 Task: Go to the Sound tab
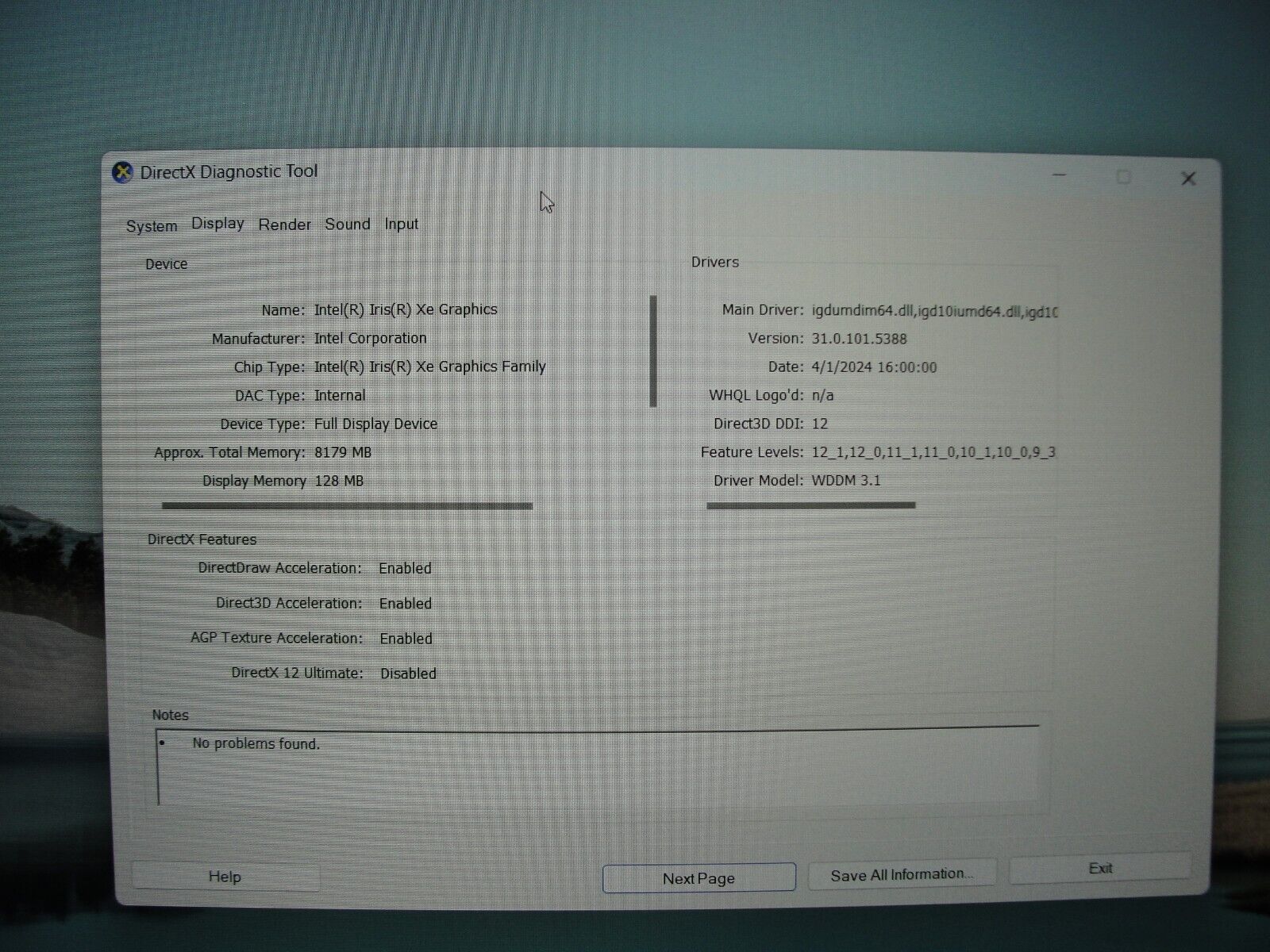coord(348,224)
